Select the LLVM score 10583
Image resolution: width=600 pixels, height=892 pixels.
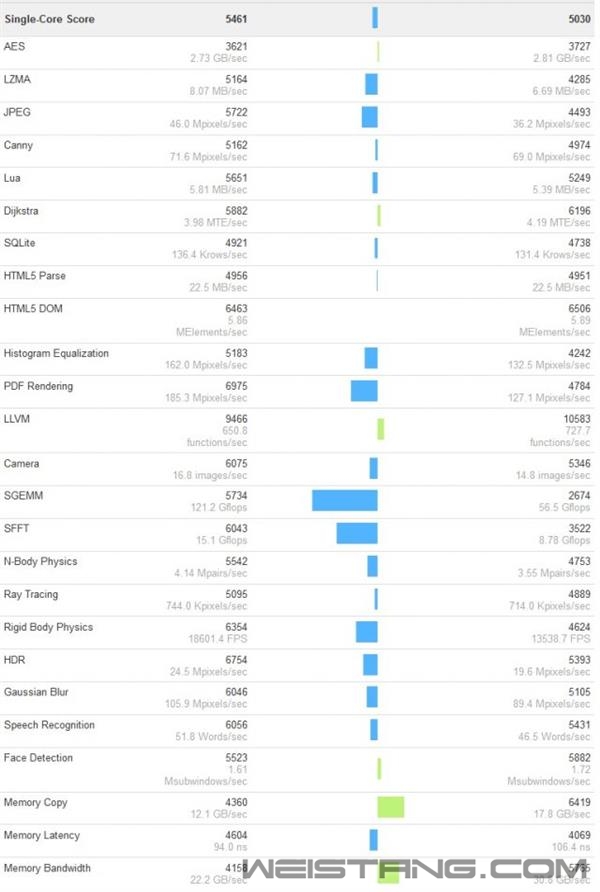574,420
